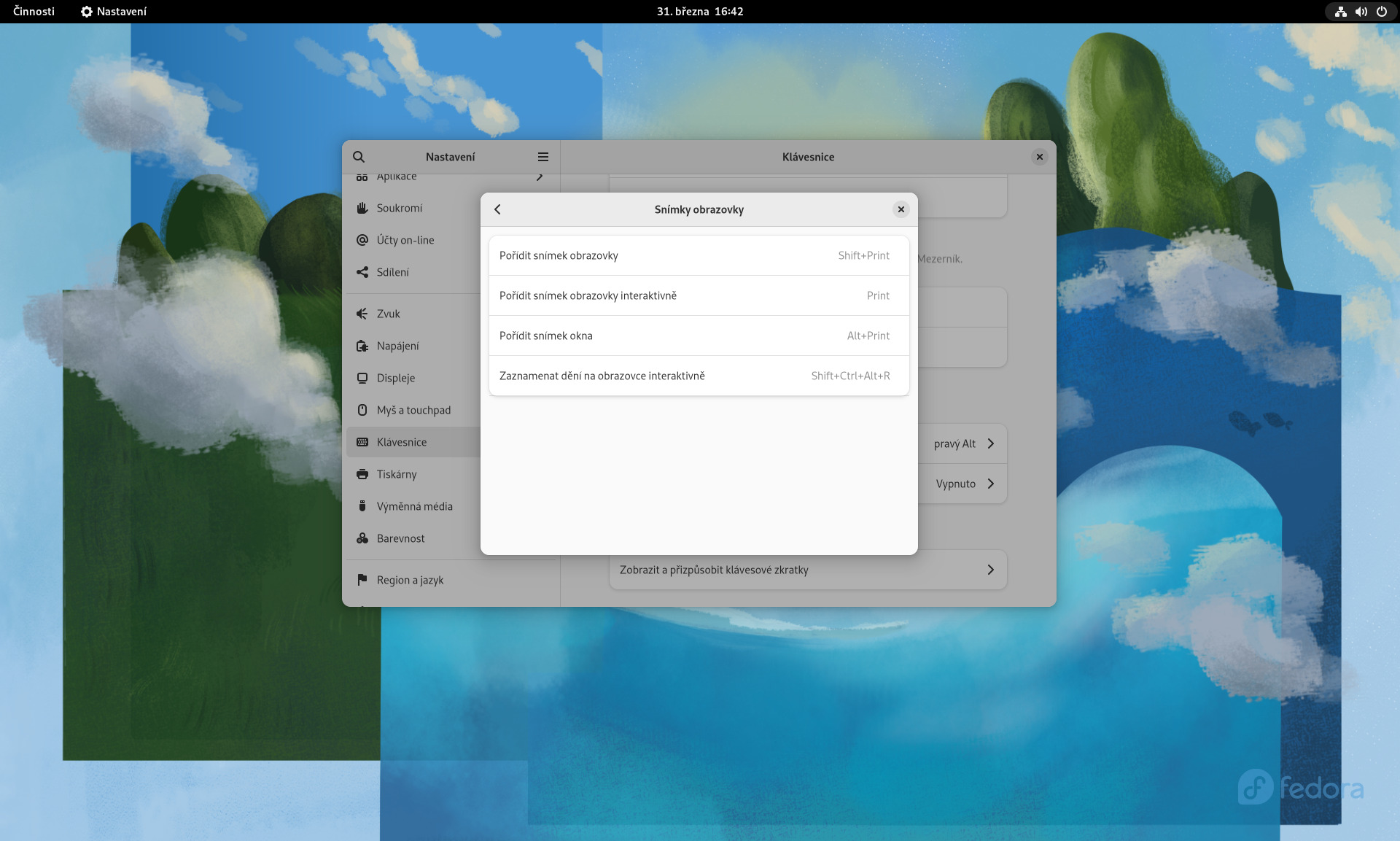Open clock and calendar in top bar

pyautogui.click(x=699, y=12)
